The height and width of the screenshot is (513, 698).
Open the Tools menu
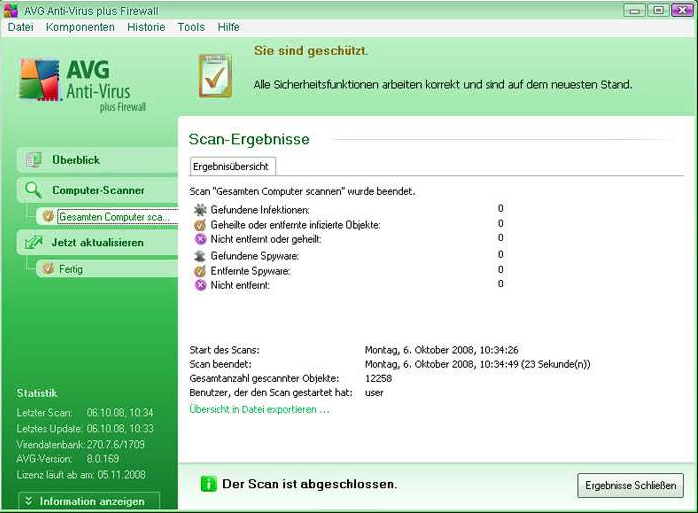(x=191, y=27)
